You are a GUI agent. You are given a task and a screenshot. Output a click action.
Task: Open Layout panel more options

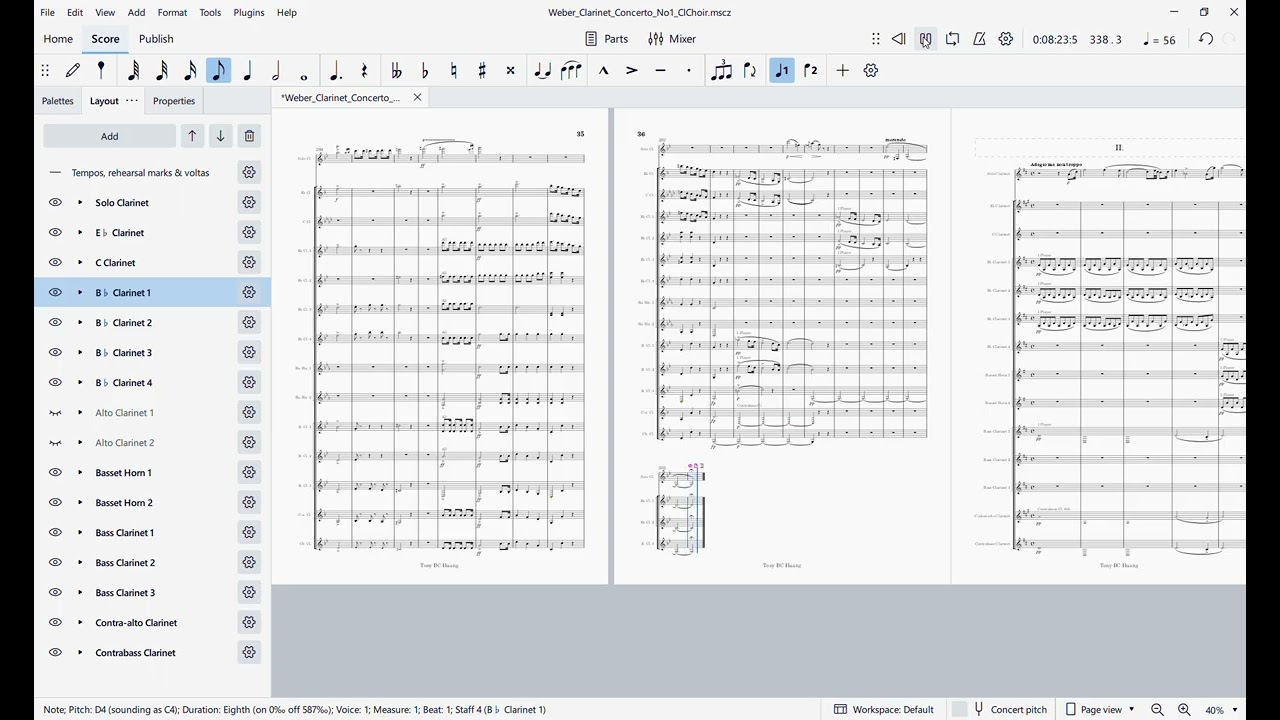132,100
